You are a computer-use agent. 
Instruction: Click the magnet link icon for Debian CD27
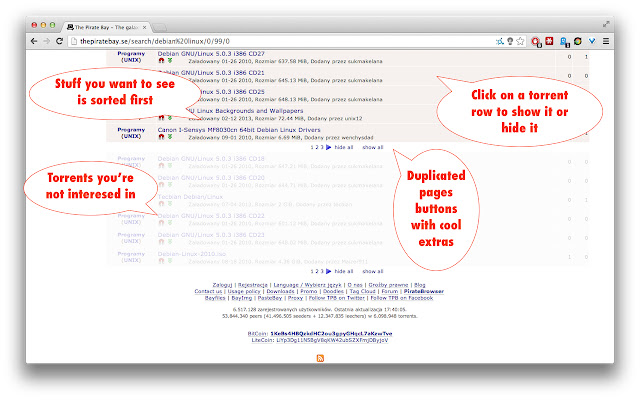click(x=161, y=60)
